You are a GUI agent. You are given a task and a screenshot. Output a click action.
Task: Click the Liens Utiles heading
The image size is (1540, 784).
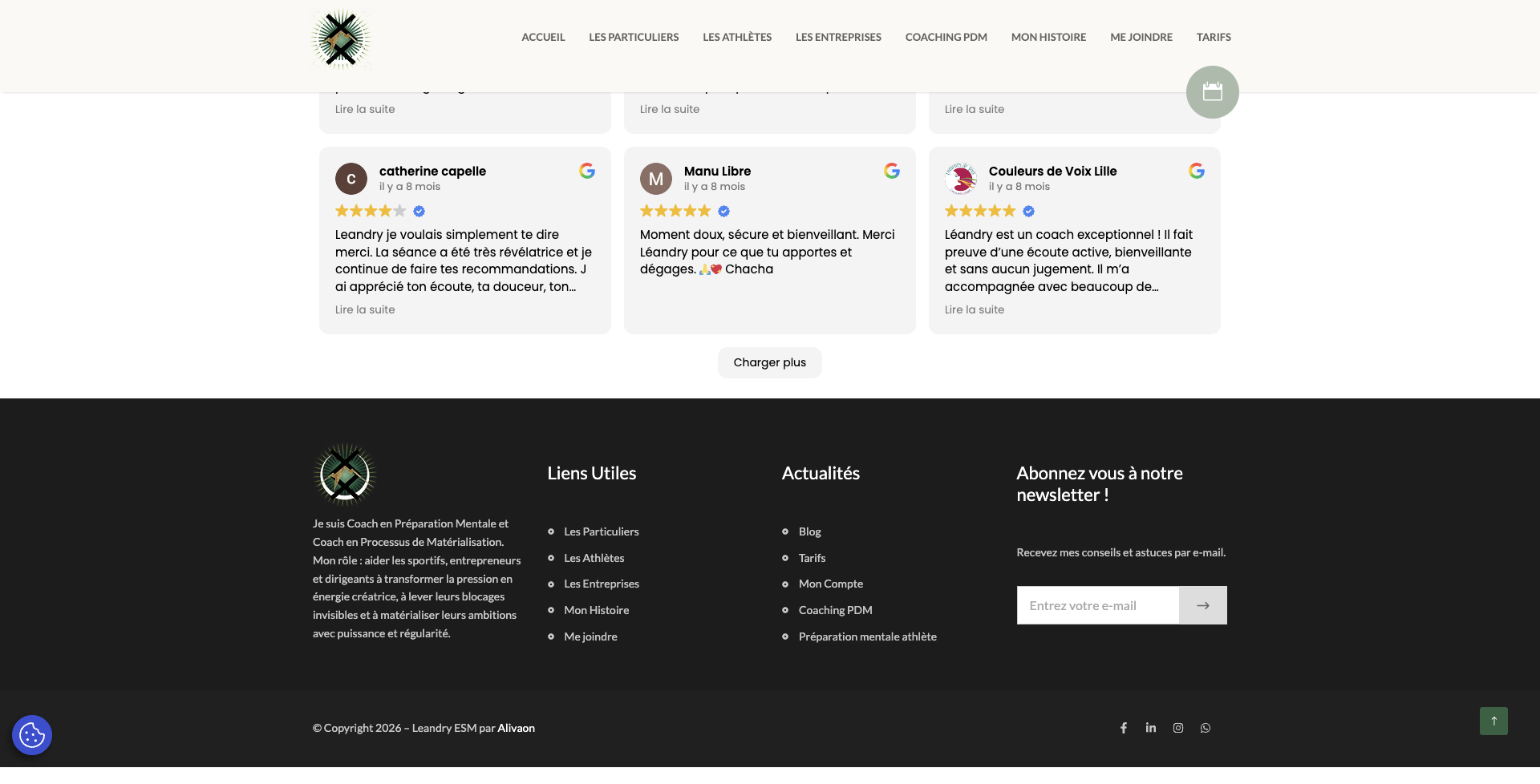tap(592, 473)
